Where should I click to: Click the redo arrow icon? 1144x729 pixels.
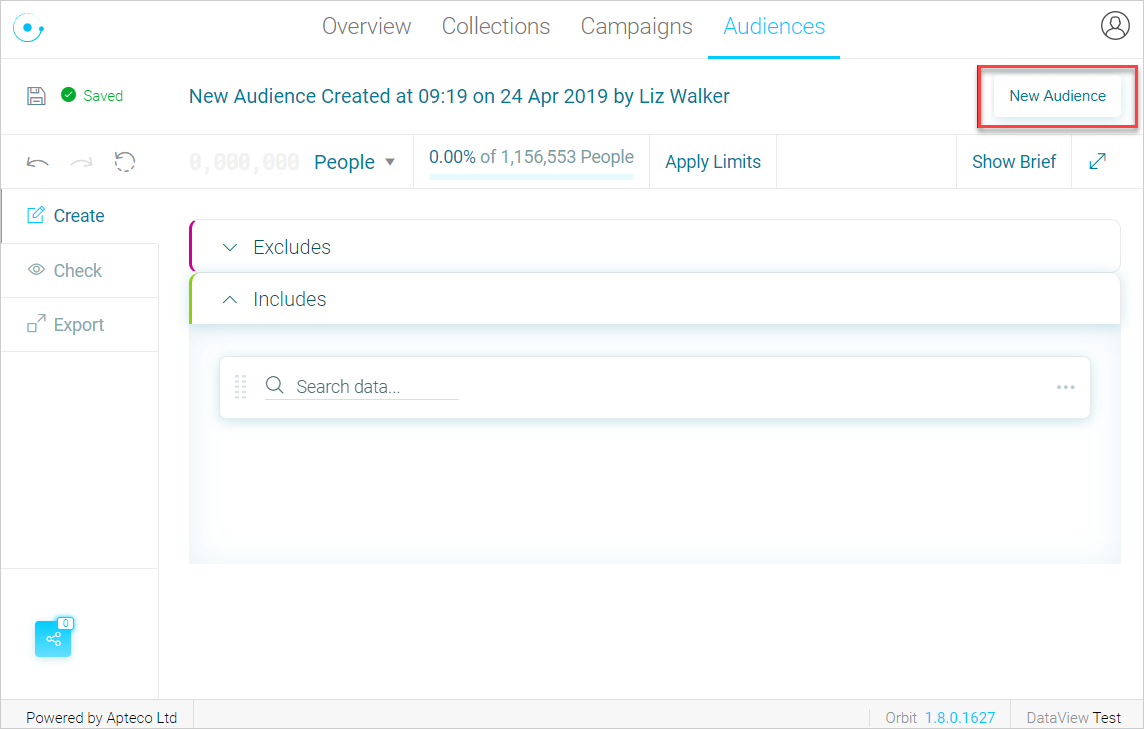pyautogui.click(x=82, y=162)
